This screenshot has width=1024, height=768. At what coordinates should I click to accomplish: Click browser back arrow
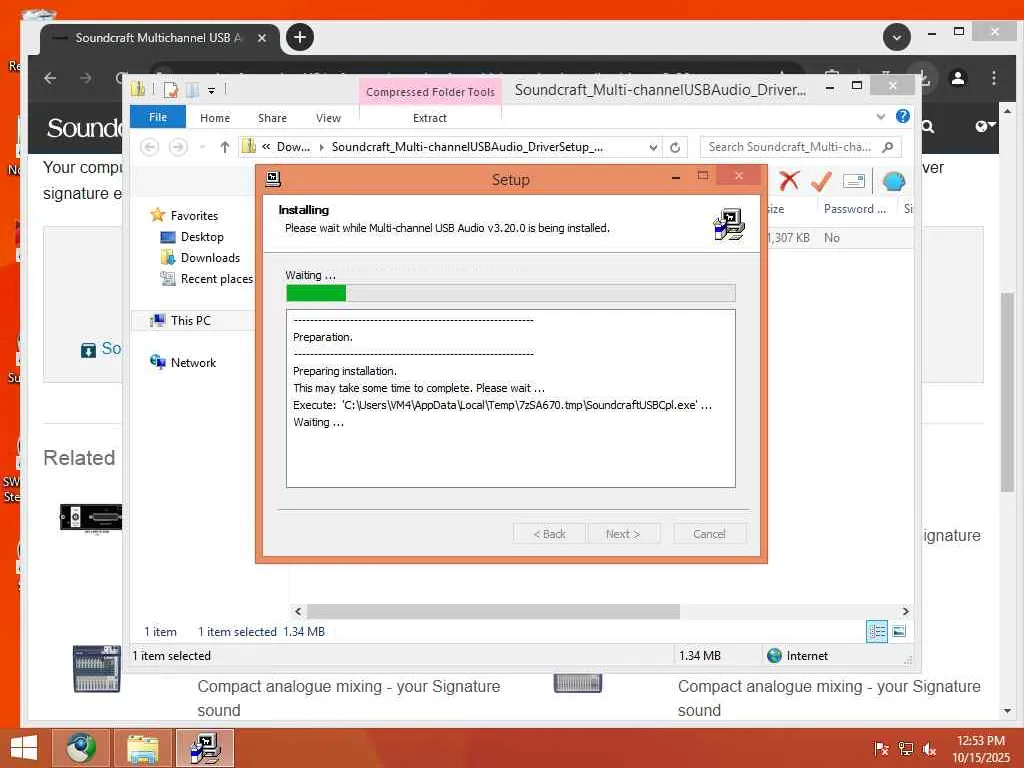pyautogui.click(x=50, y=78)
